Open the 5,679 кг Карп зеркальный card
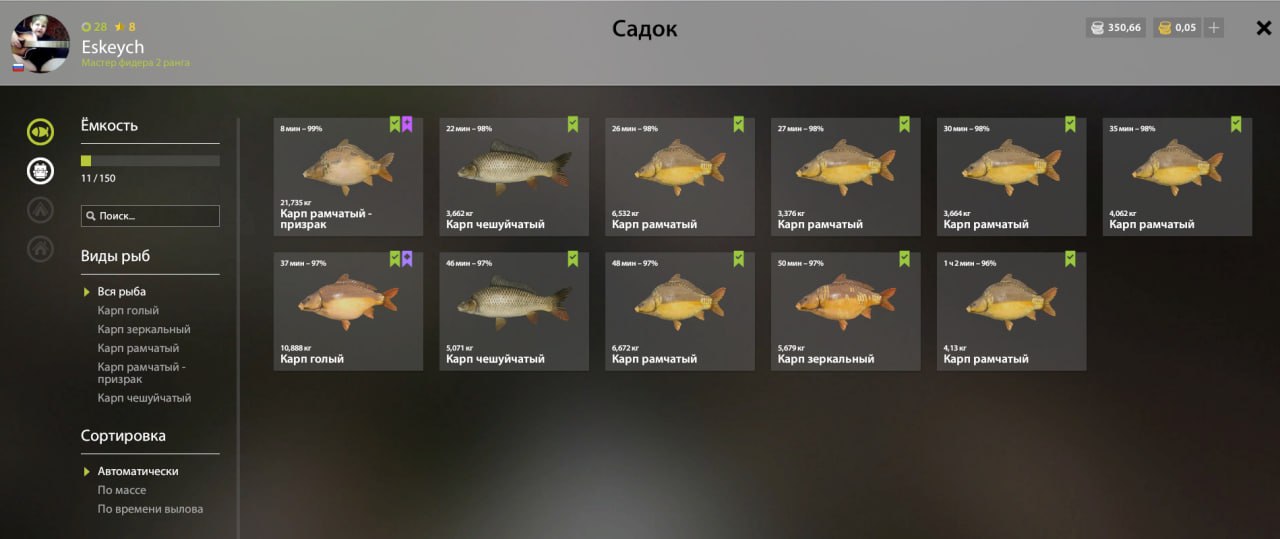The width and height of the screenshot is (1280, 539). pos(845,311)
